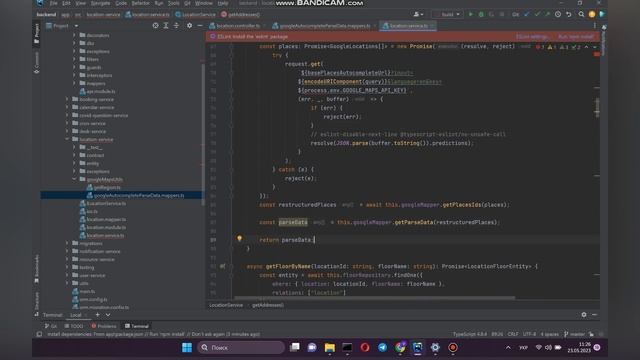640x360 pixels.
Task: Click the Rollback undo arrow icon
Action: [569, 14]
